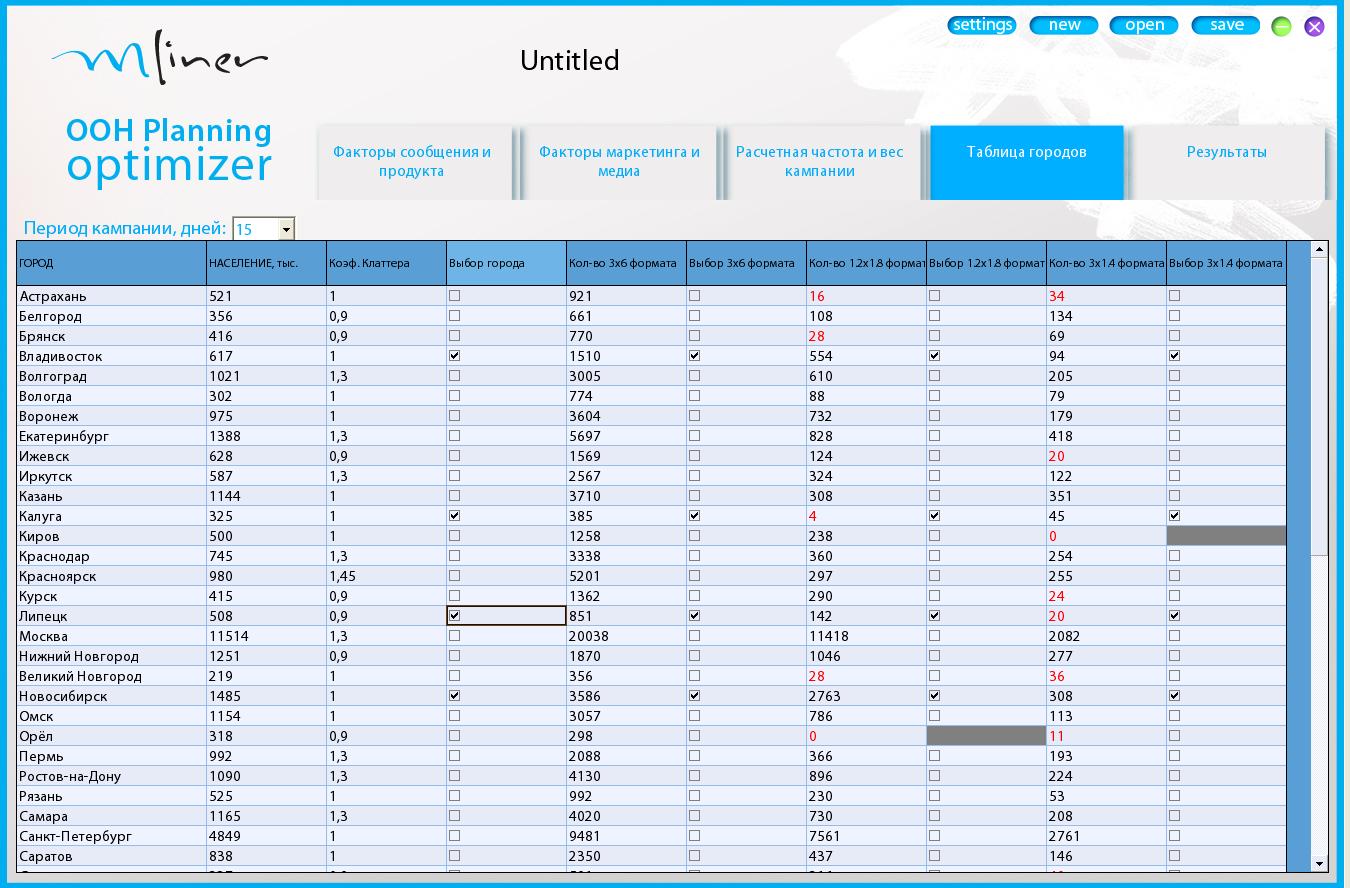This screenshot has height=888, width=1350.
Task: Check 'Выбор города' for Астрахань
Action: (x=455, y=296)
